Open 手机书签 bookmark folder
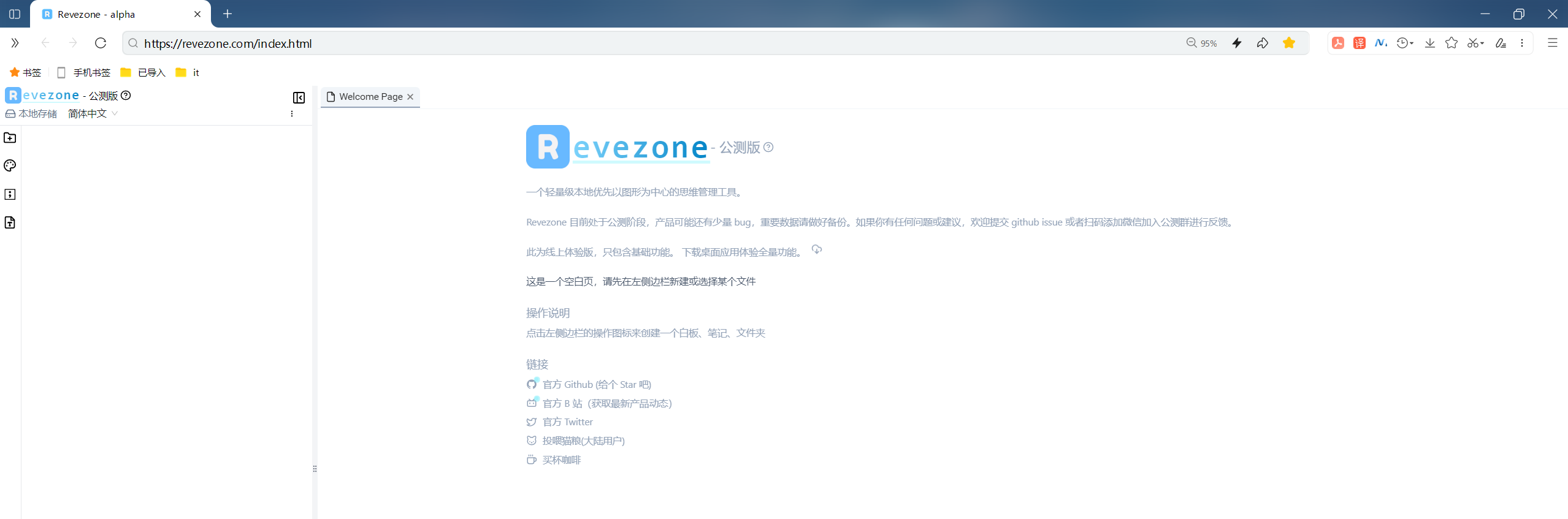This screenshot has width=1568, height=519. (x=83, y=72)
